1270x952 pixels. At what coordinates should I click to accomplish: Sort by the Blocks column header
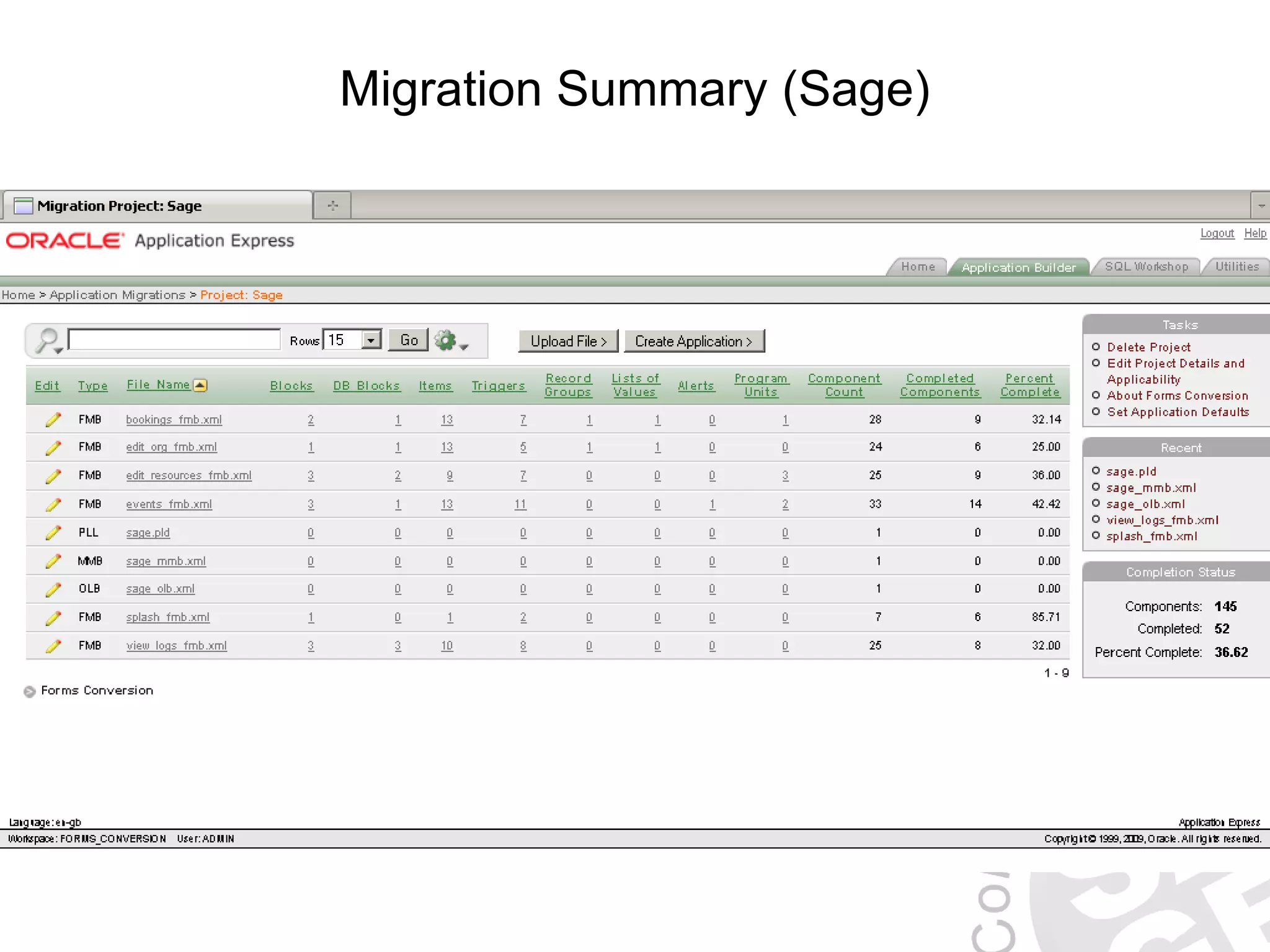point(291,386)
